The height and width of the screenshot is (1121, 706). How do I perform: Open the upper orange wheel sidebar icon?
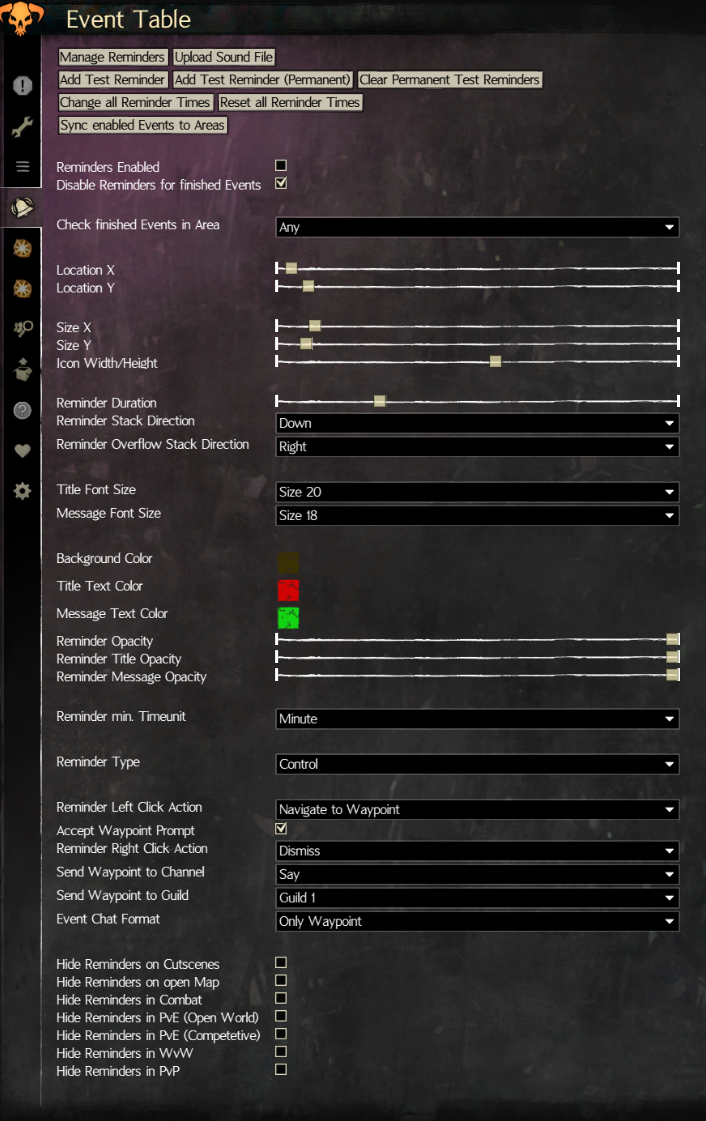tap(22, 248)
